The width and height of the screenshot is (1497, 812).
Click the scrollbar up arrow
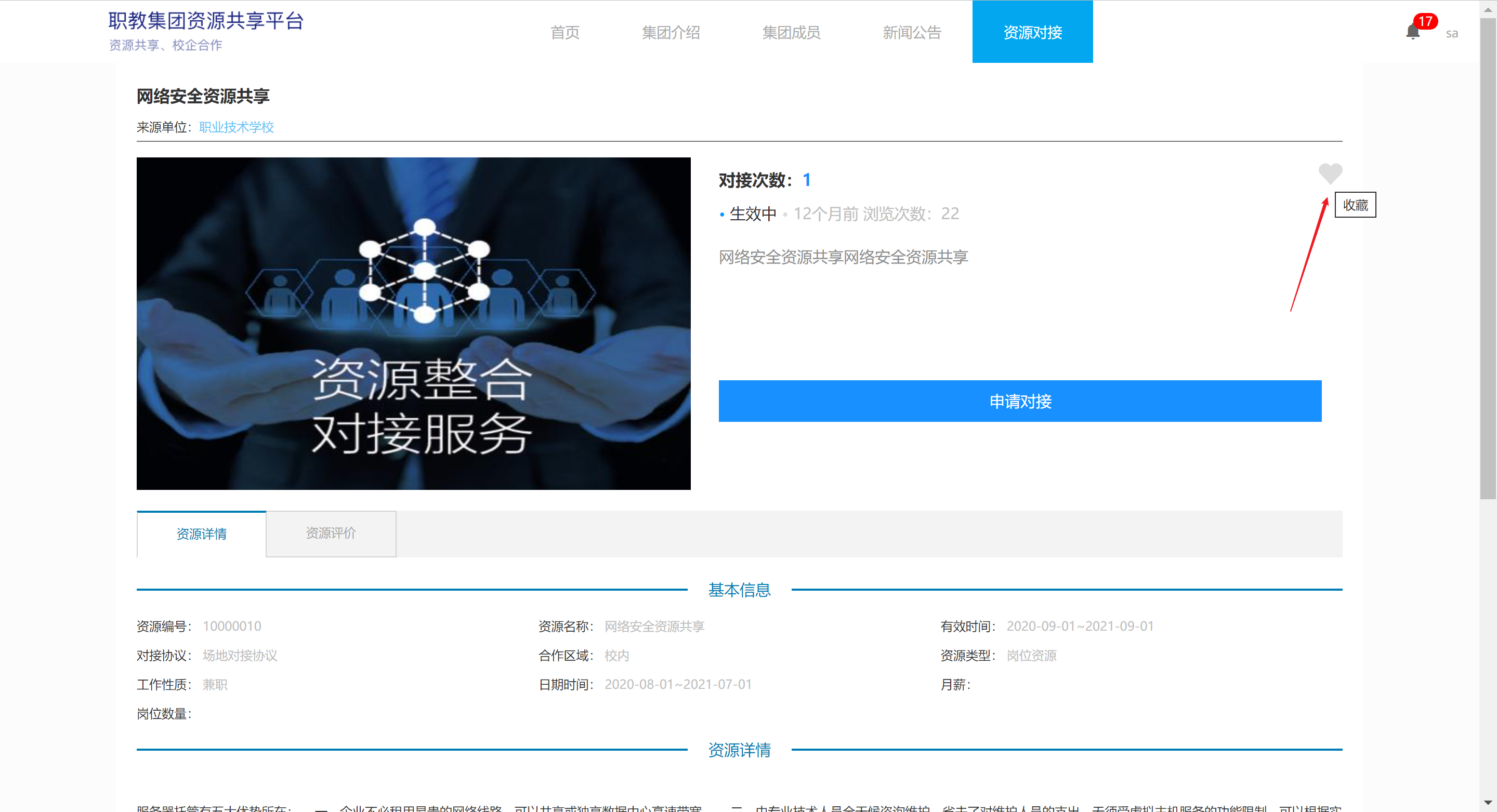point(1488,9)
